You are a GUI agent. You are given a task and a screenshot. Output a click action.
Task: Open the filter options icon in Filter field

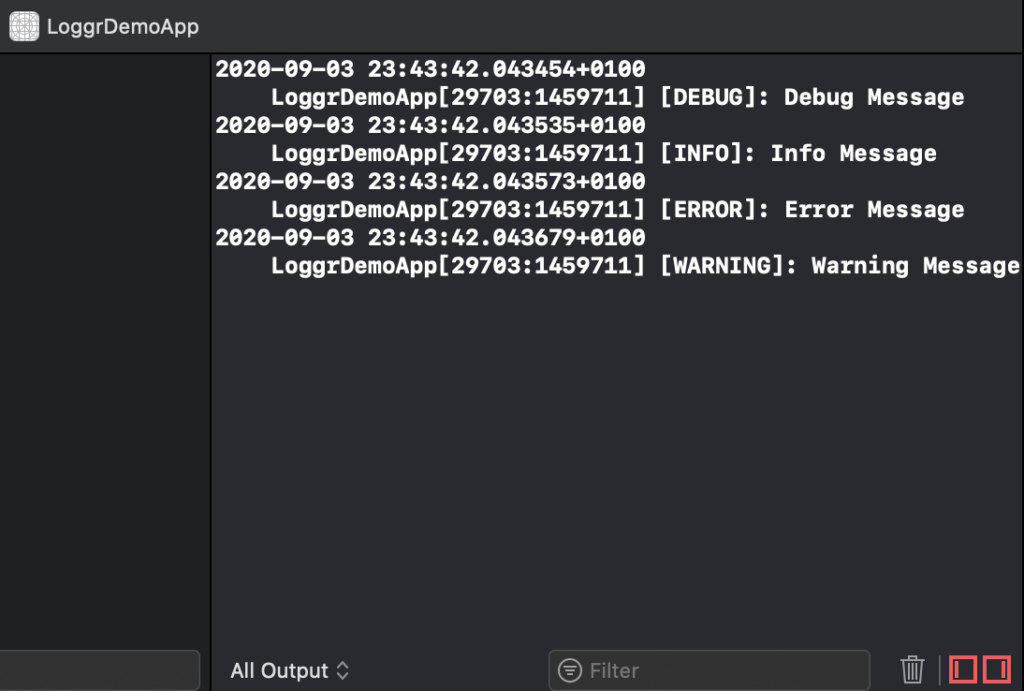(569, 670)
